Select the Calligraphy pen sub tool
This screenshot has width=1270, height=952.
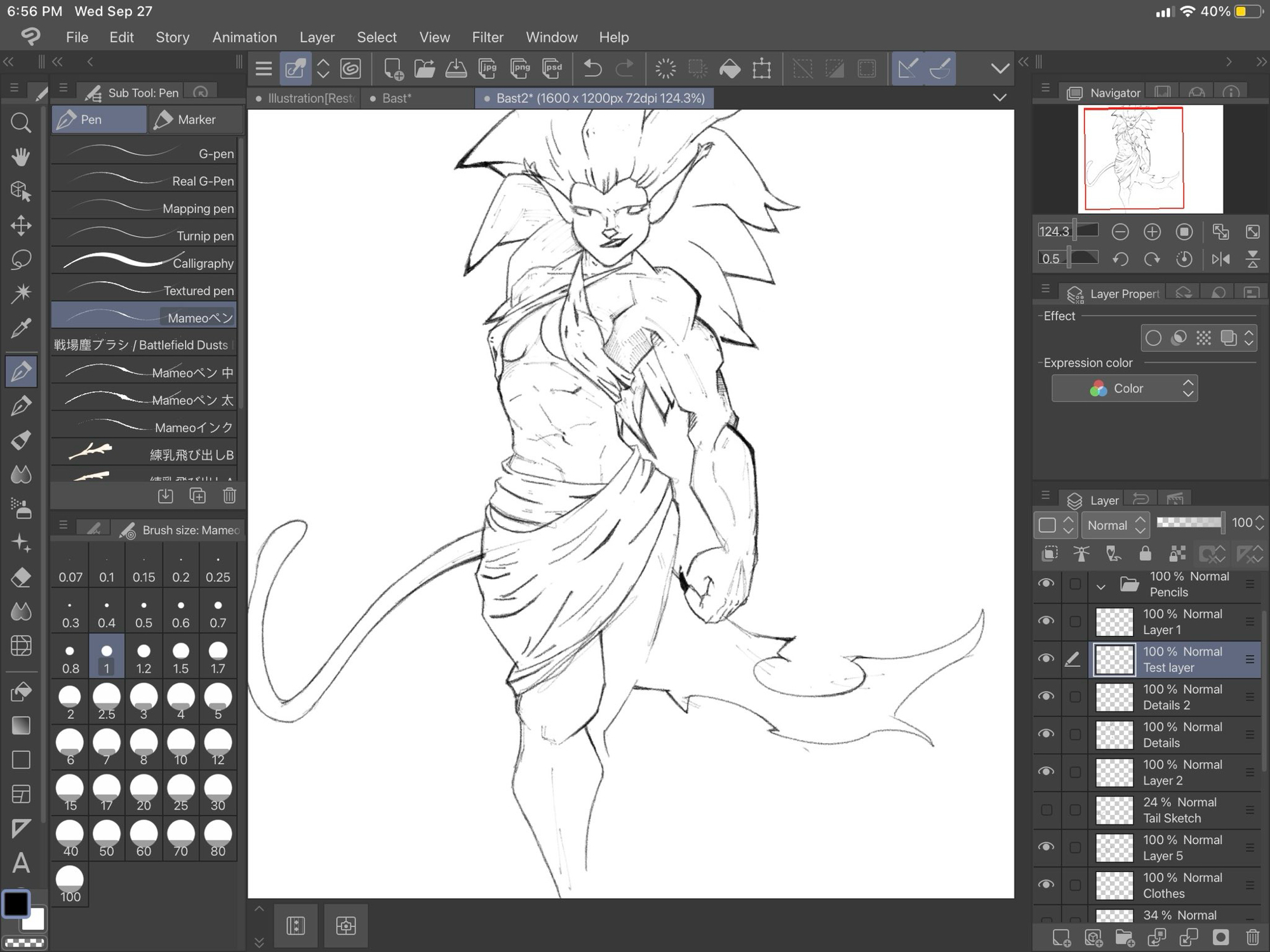pyautogui.click(x=145, y=263)
